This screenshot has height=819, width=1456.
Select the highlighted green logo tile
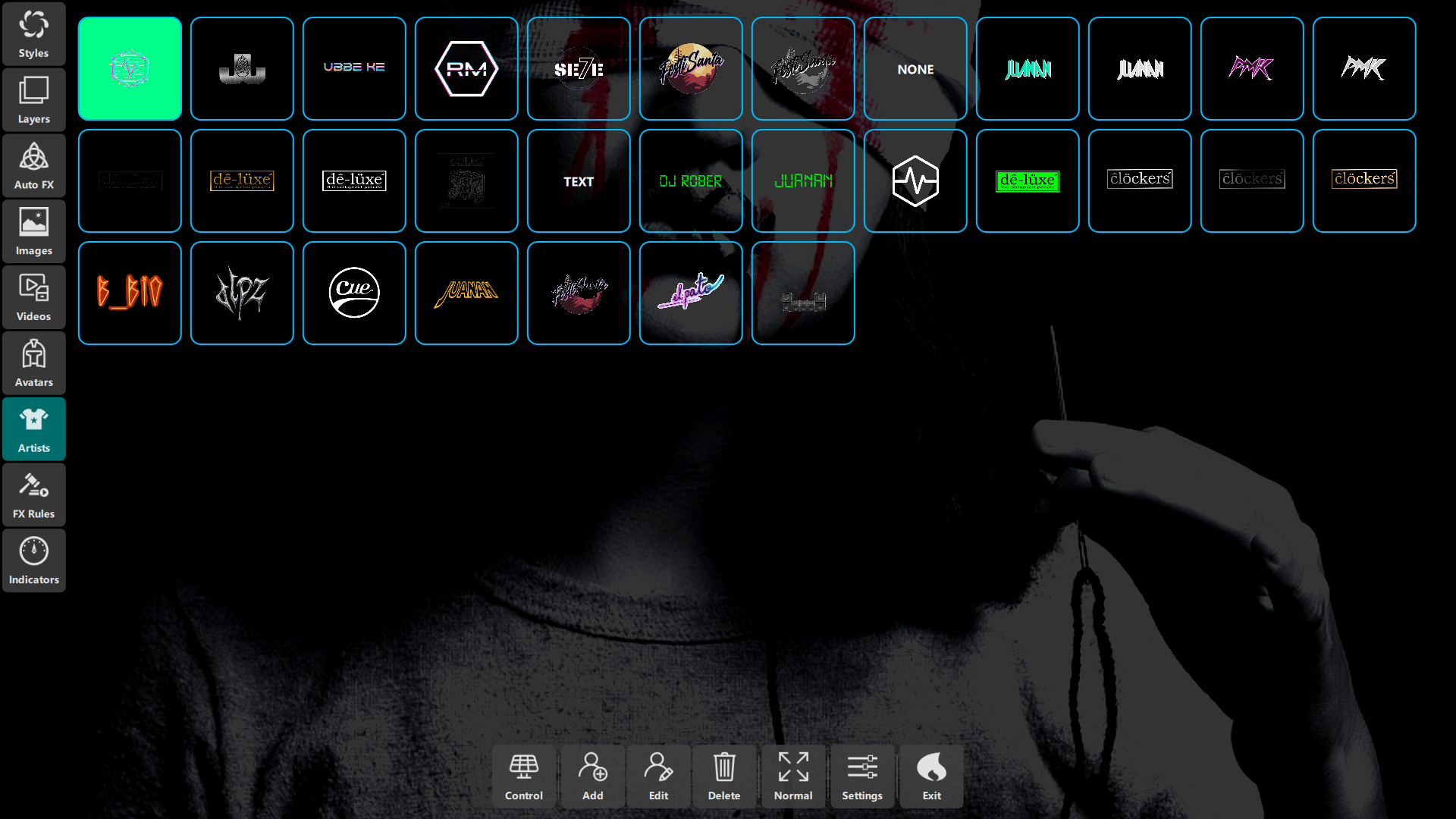(x=130, y=68)
